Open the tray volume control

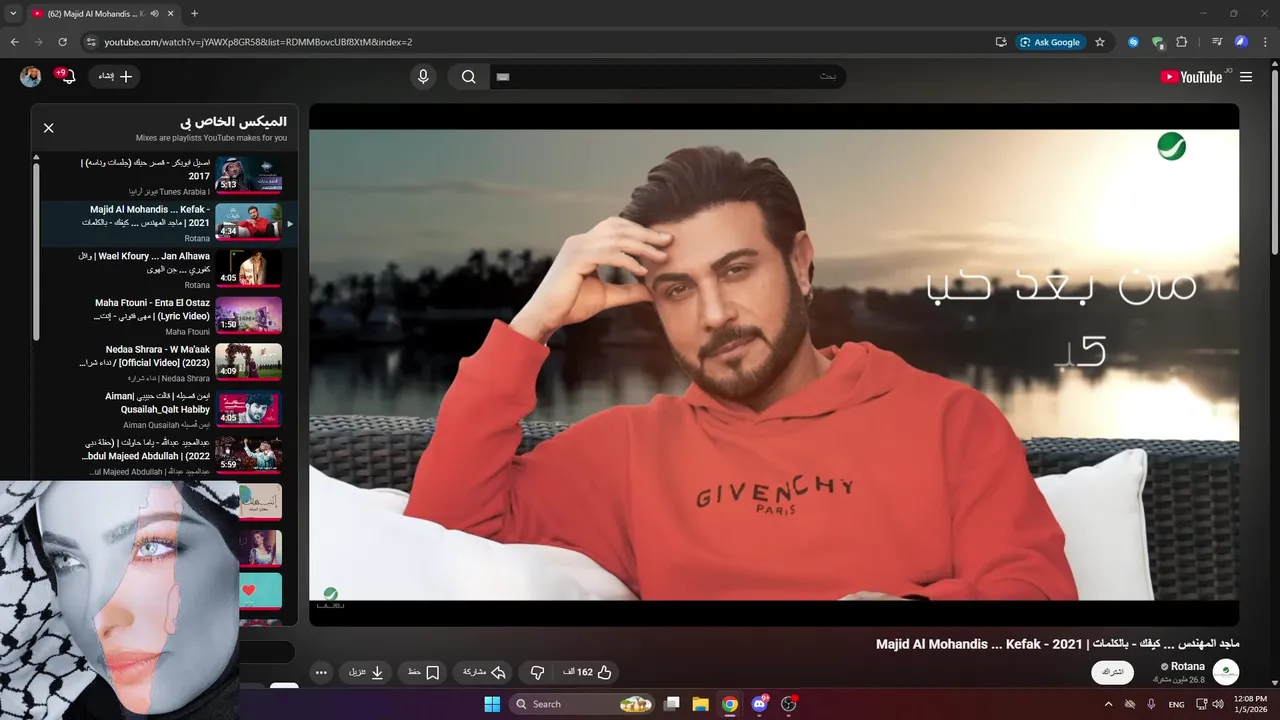[x=1218, y=704]
